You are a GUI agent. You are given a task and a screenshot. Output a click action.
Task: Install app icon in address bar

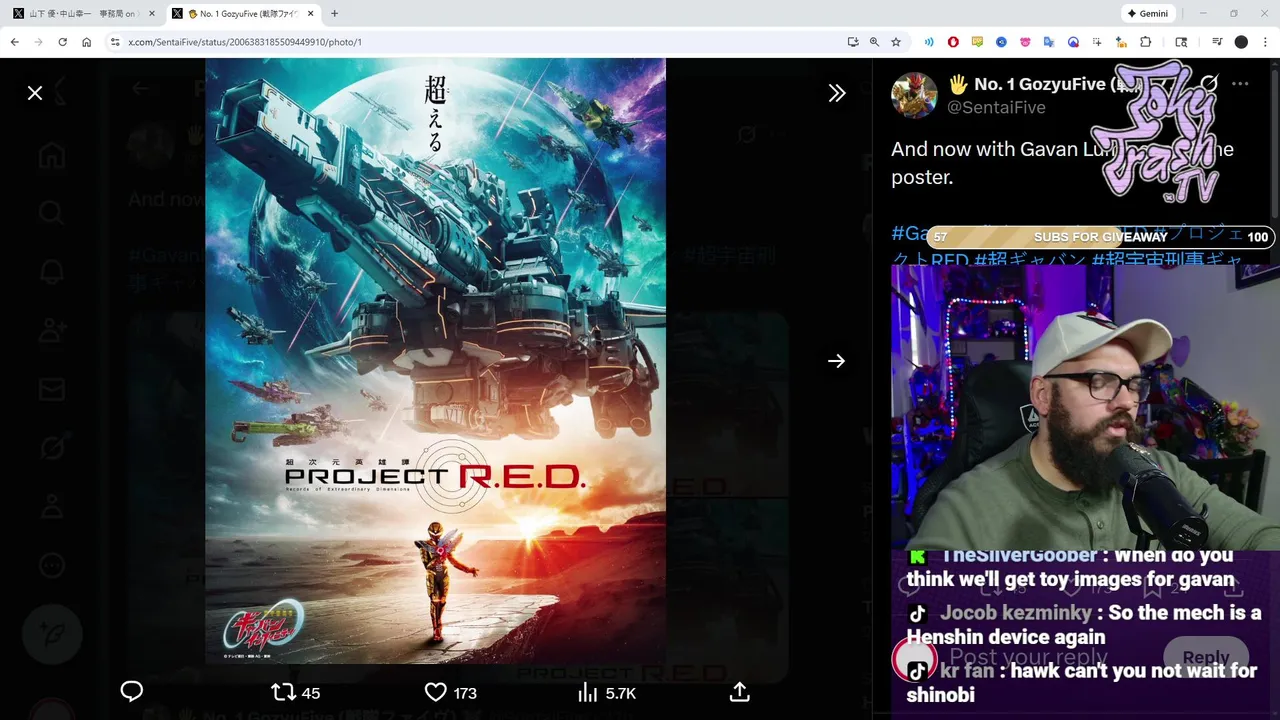pos(853,42)
